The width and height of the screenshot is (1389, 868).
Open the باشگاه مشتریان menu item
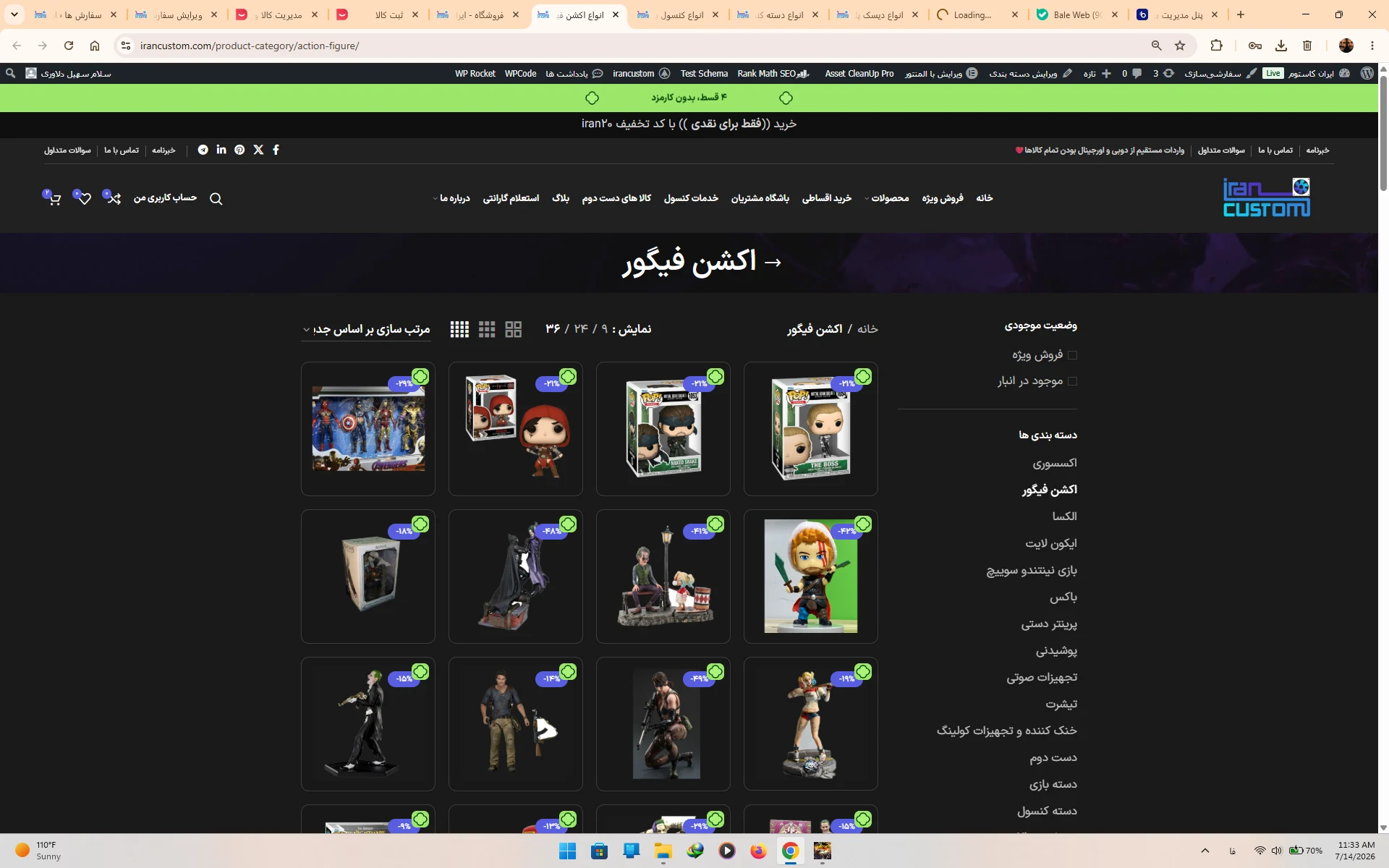760,198
